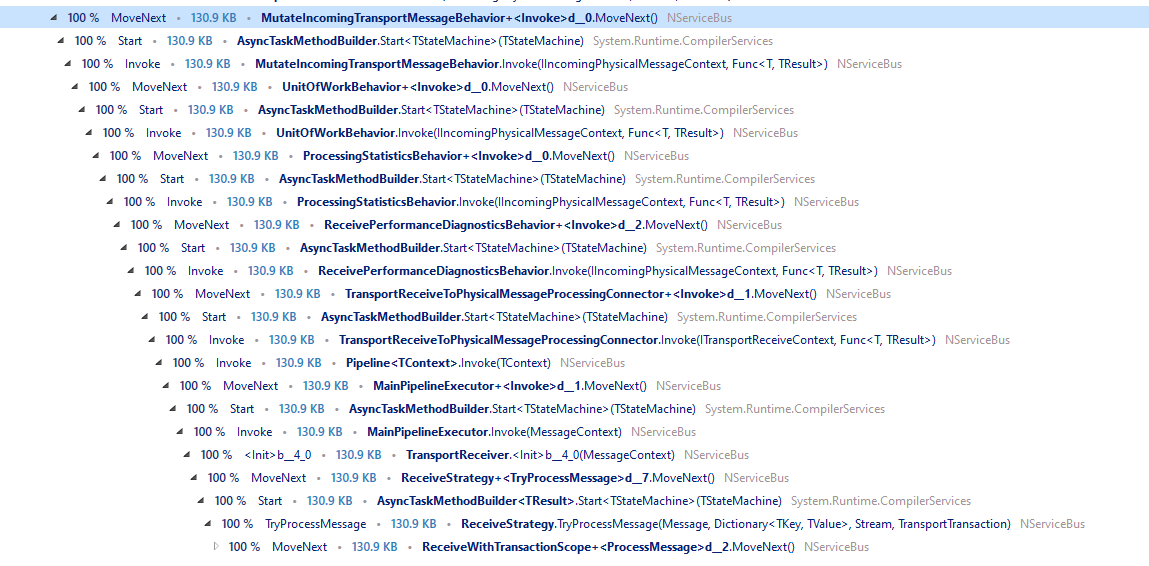This screenshot has width=1149, height=566.
Task: Collapse the Pipeline<TContext>.Invoke node arrow
Action: click(158, 363)
